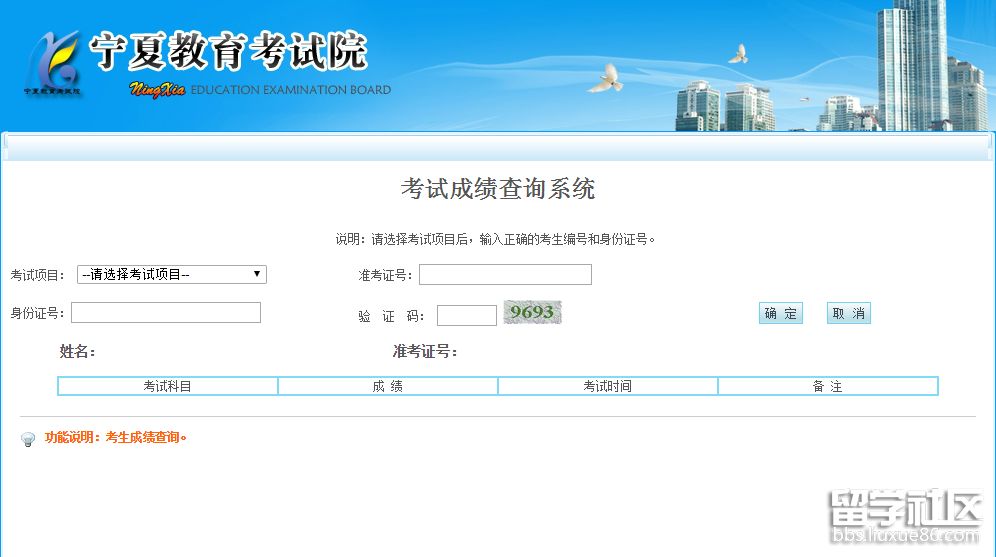996x557 pixels.
Task: Click the smaller dove near the skyscraper
Action: [x=738, y=54]
